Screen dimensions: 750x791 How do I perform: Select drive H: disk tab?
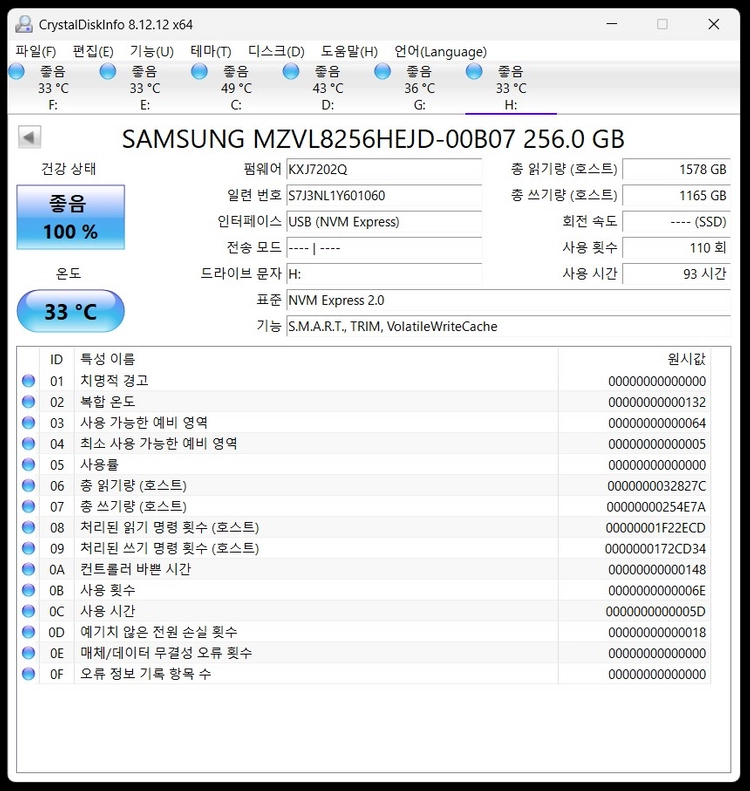tap(511, 88)
